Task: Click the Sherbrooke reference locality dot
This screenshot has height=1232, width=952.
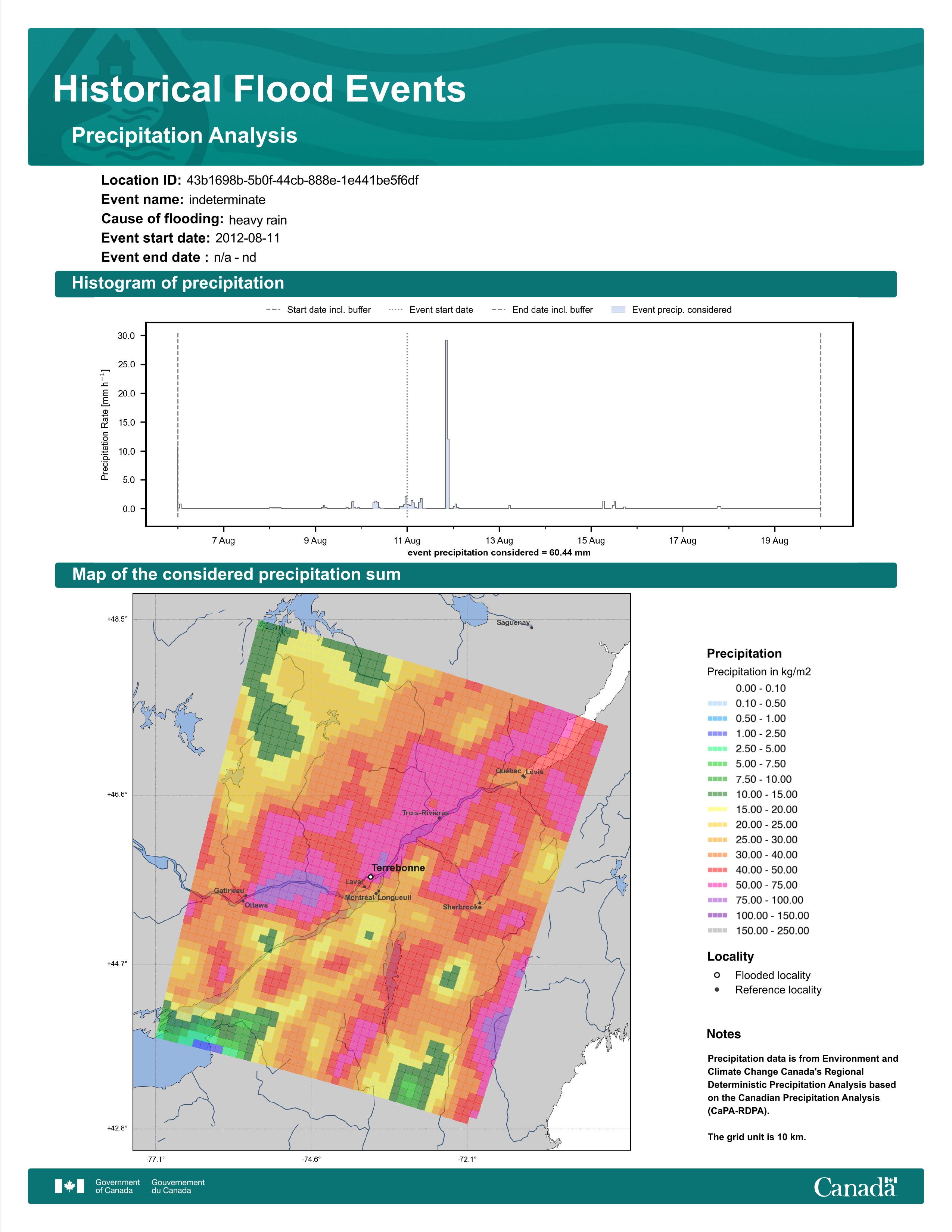Action: [480, 903]
